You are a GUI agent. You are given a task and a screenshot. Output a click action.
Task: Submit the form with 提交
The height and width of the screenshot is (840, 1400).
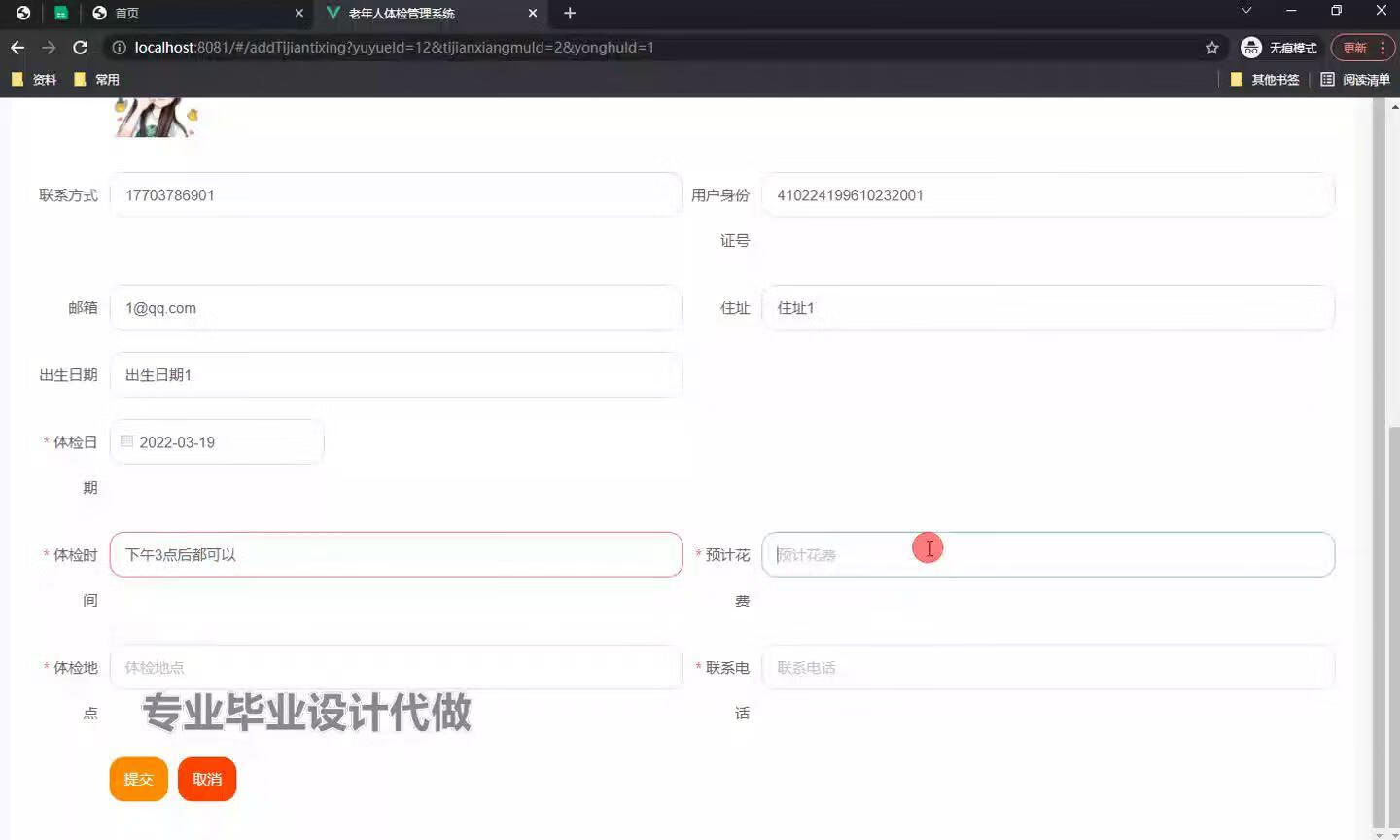click(139, 780)
